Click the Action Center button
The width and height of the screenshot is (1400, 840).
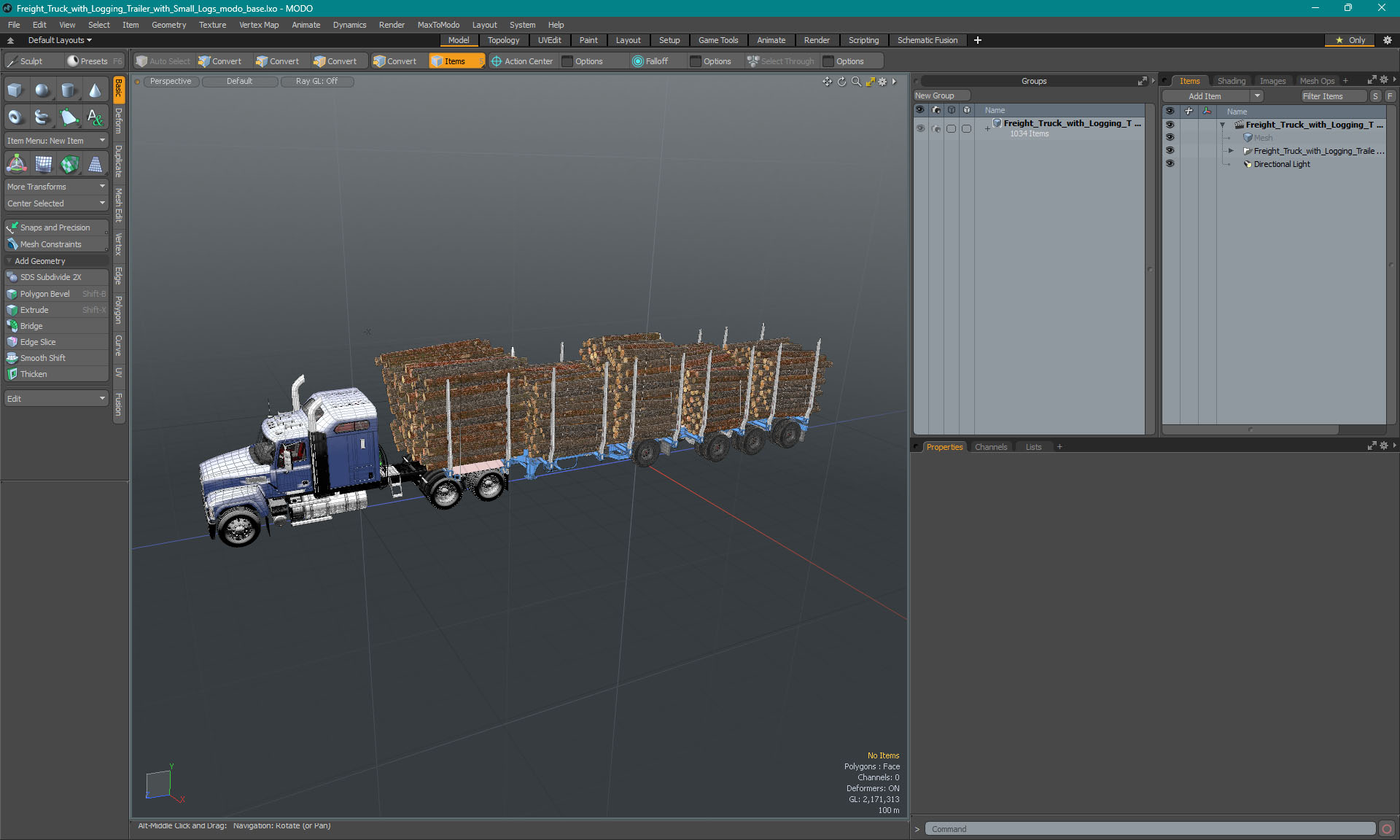coord(522,61)
